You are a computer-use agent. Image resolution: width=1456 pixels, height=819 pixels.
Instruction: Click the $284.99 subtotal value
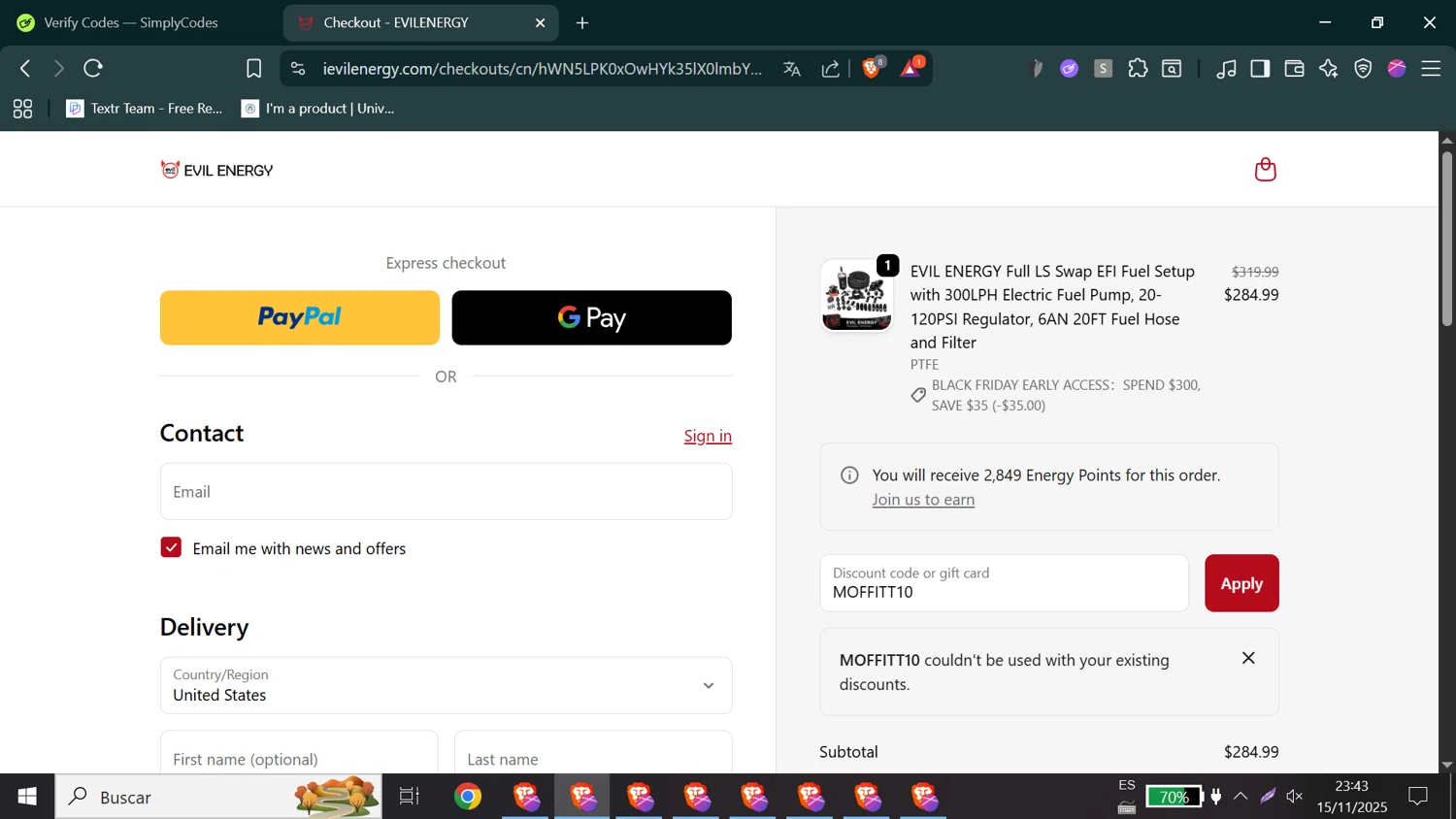tap(1251, 751)
